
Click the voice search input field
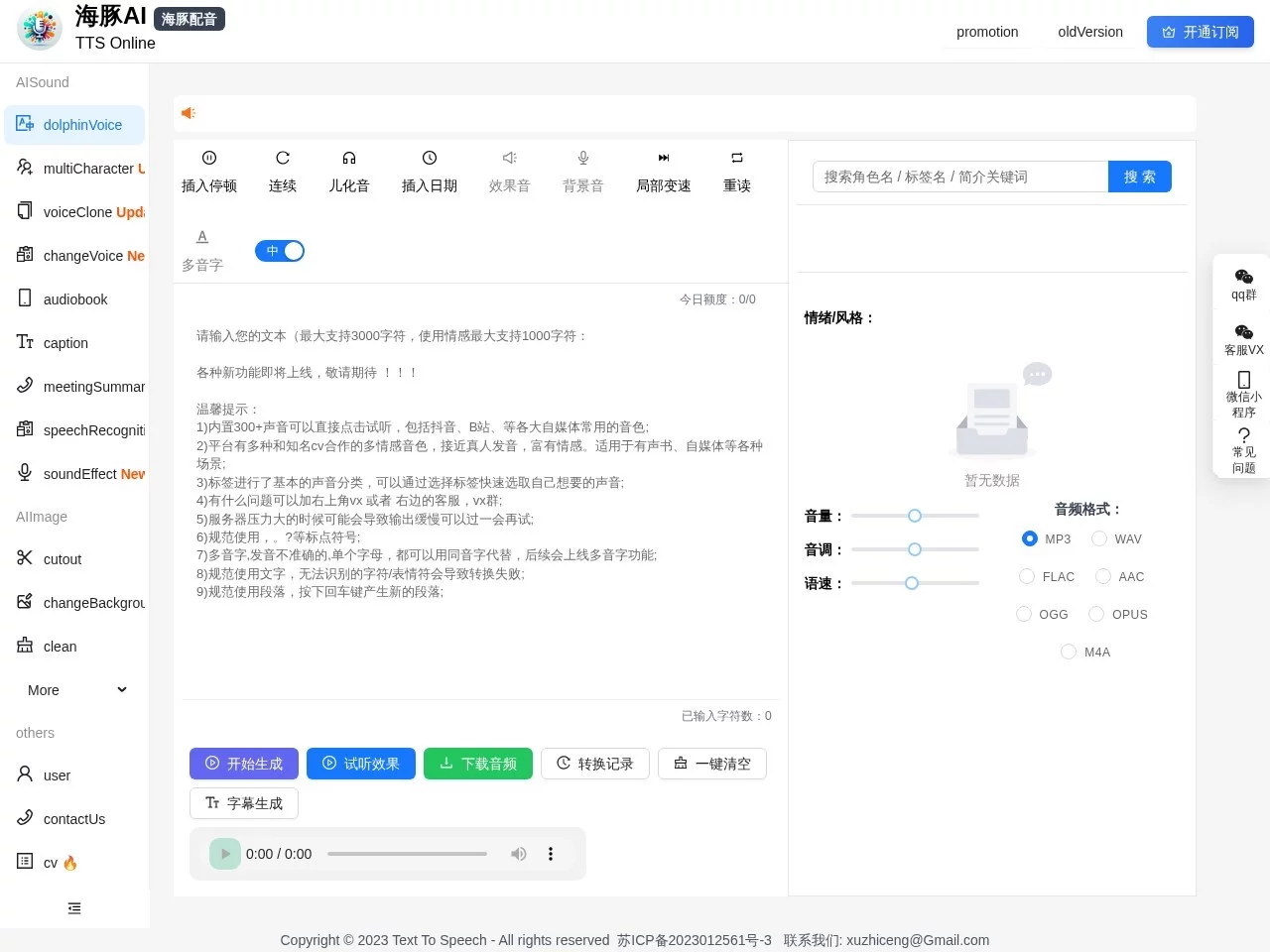(x=957, y=177)
